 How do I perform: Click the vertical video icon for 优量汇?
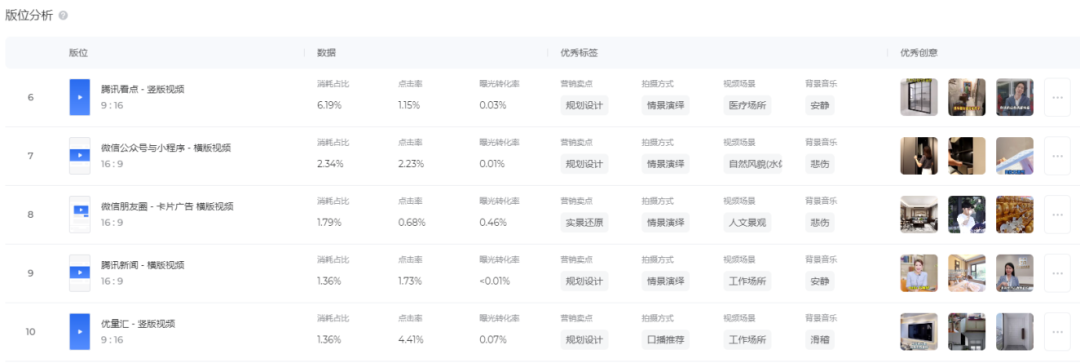[x=80, y=331]
